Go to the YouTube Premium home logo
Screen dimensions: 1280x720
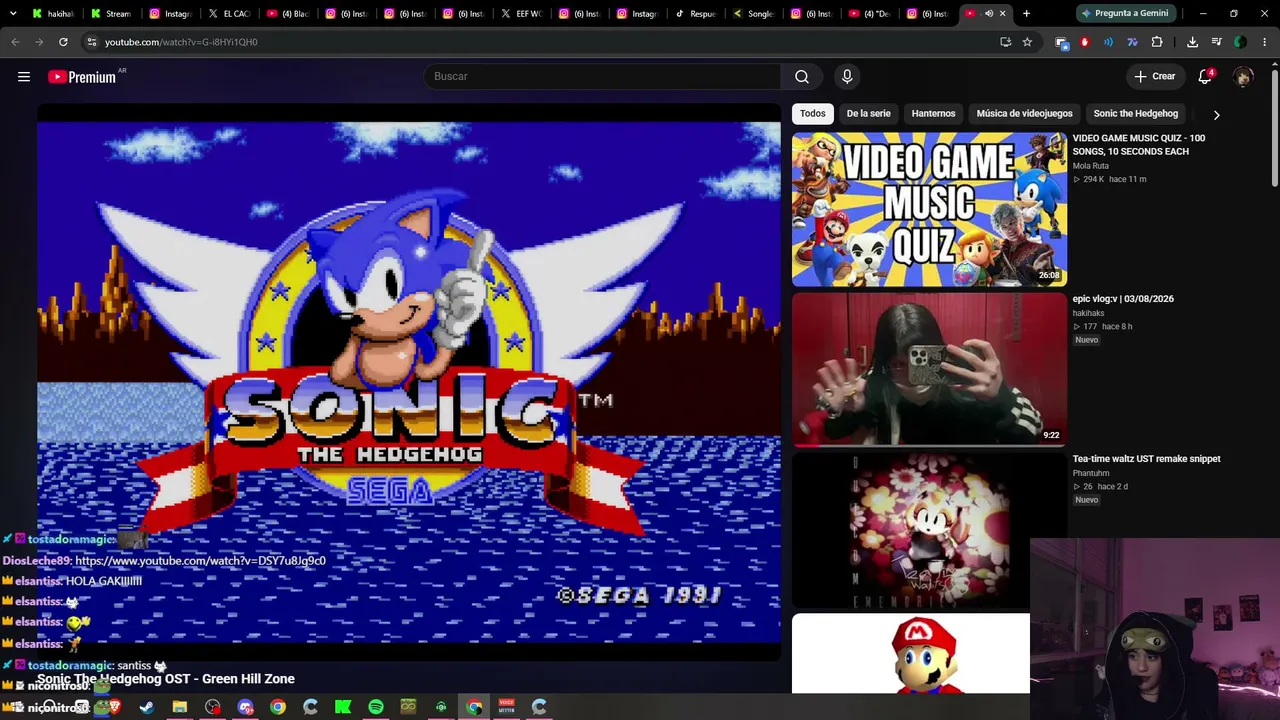tap(82, 77)
